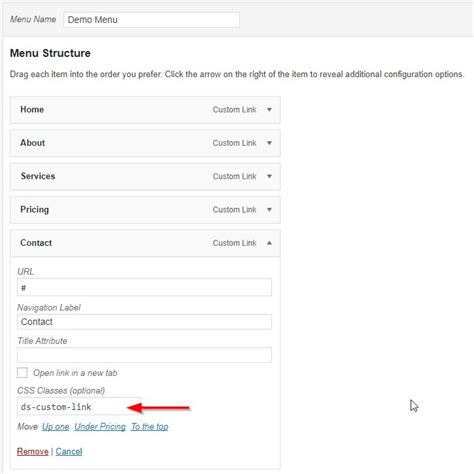Expand the Pricing menu item arrow
The height and width of the screenshot is (474, 474).
[x=269, y=210]
